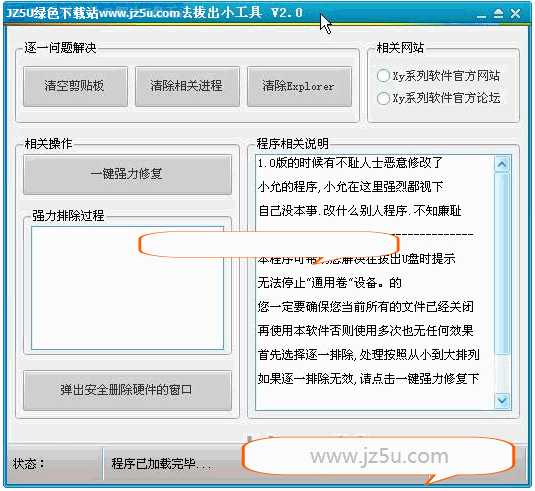
Task: Click the 状态： label in status bar
Action: (x=29, y=464)
